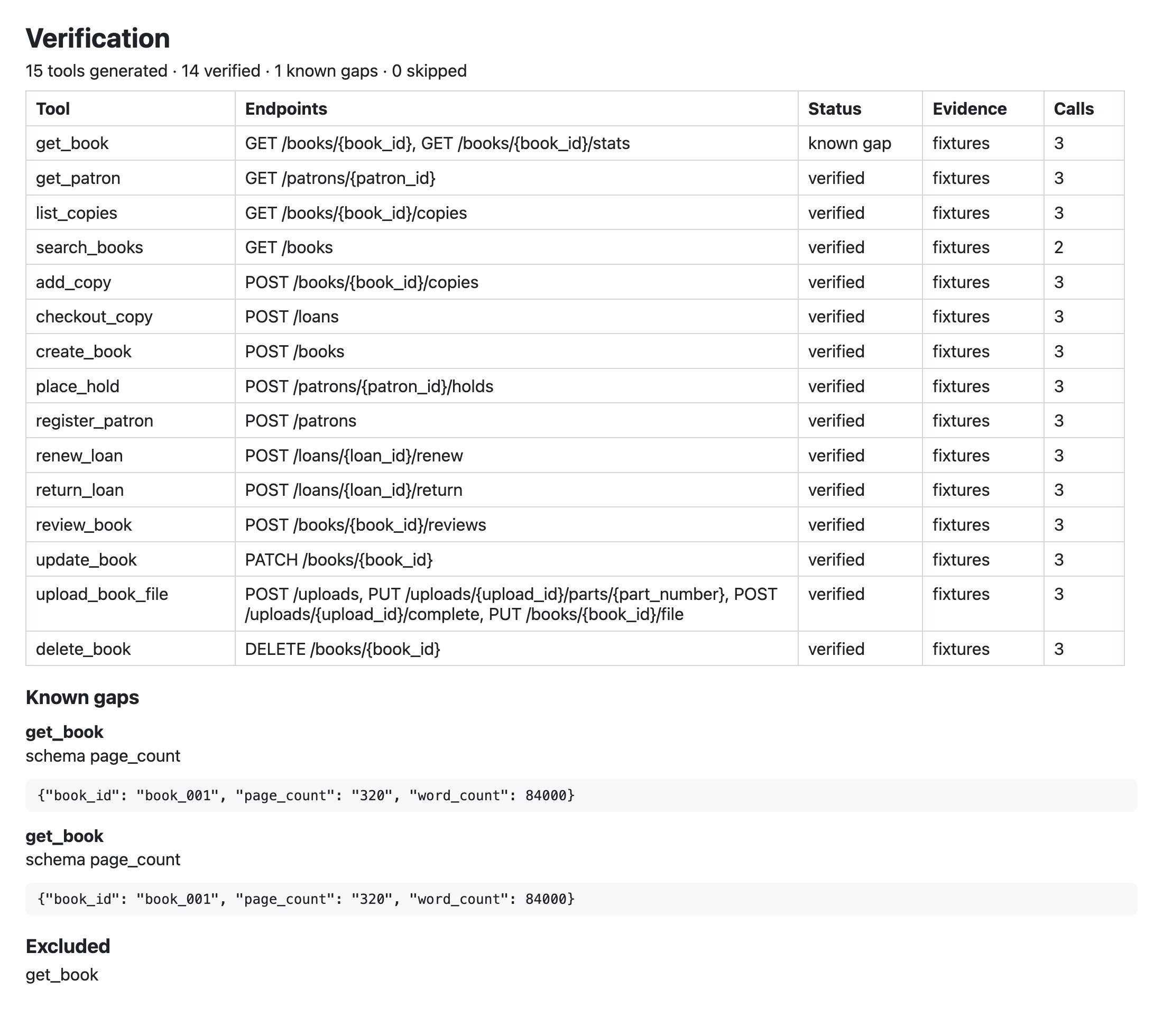Select the list_copies tool cell
This screenshot has height=1036, width=1163.
(x=131, y=213)
